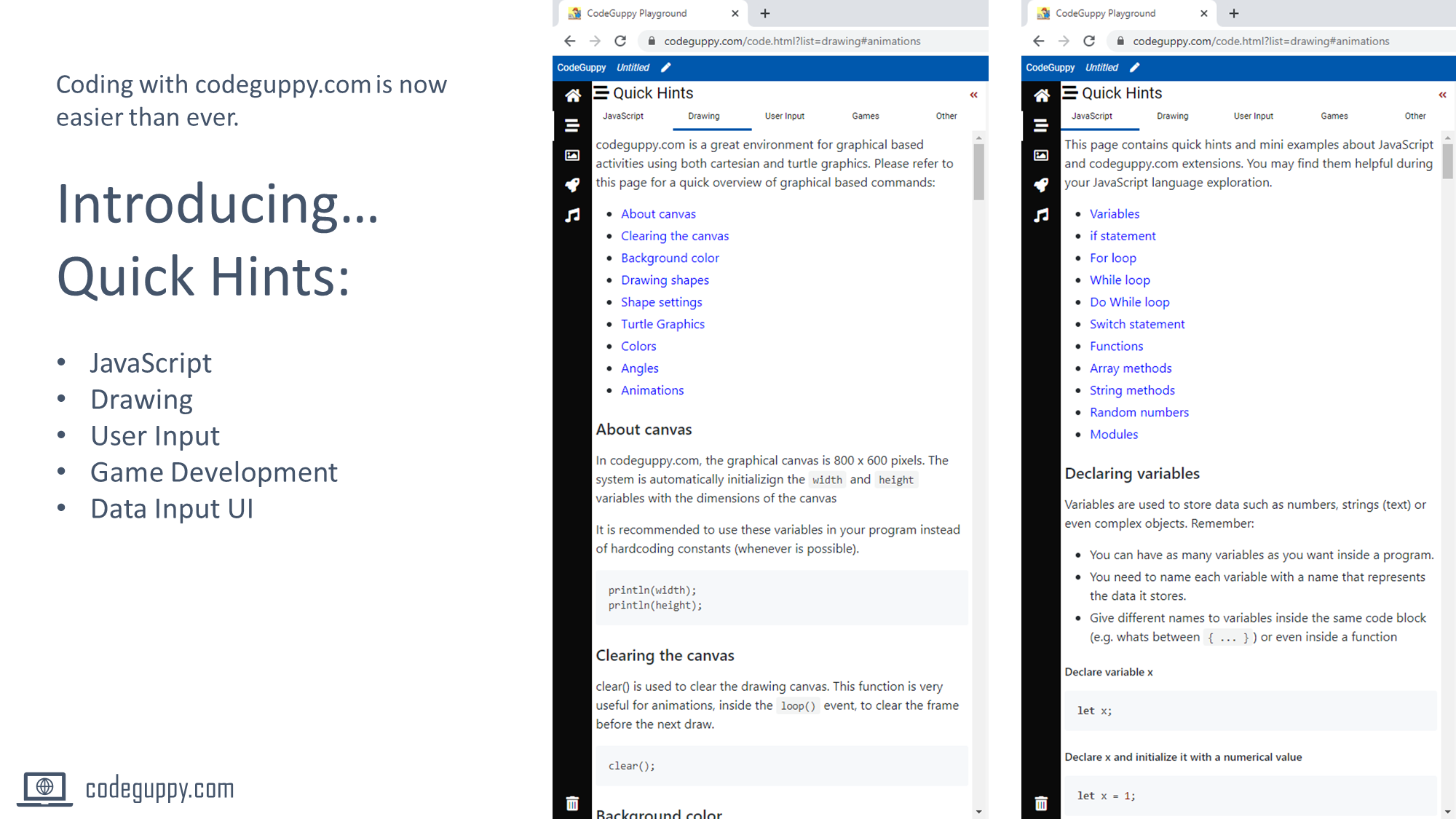The image size is (1456, 819).
Task: Open the Random numbers link
Action: click(x=1139, y=412)
